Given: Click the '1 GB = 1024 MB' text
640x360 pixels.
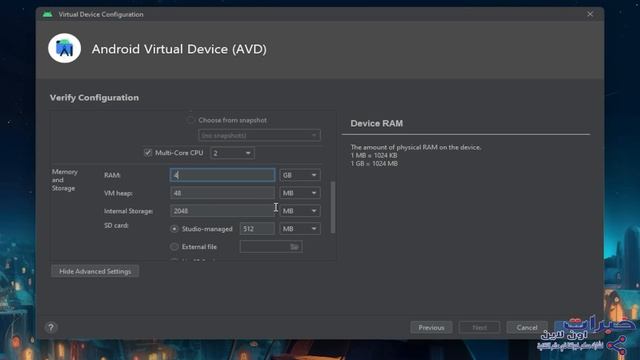Looking at the screenshot, I should click(x=374, y=164).
